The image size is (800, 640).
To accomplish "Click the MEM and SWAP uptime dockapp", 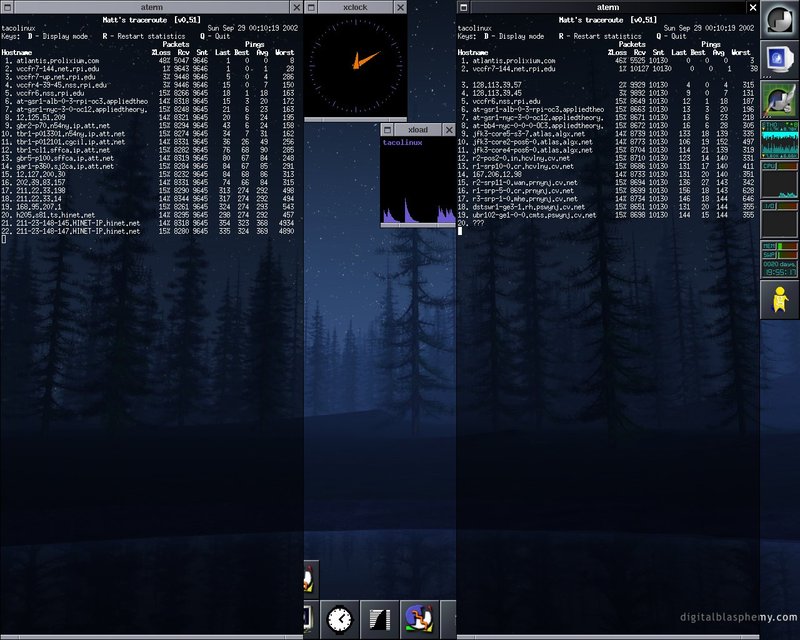I will 780,259.
